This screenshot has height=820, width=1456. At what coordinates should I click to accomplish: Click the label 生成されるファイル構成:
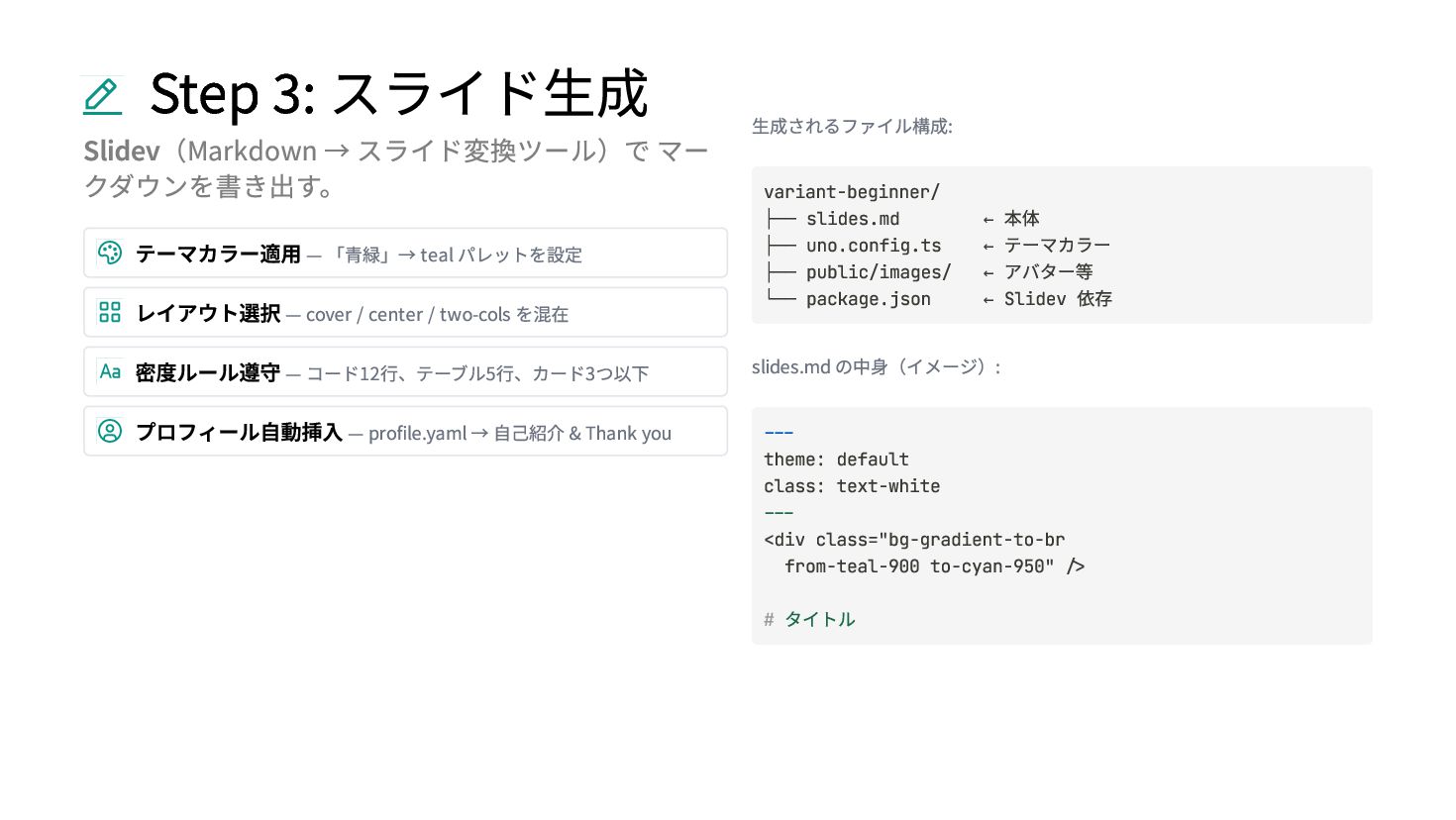[x=852, y=126]
